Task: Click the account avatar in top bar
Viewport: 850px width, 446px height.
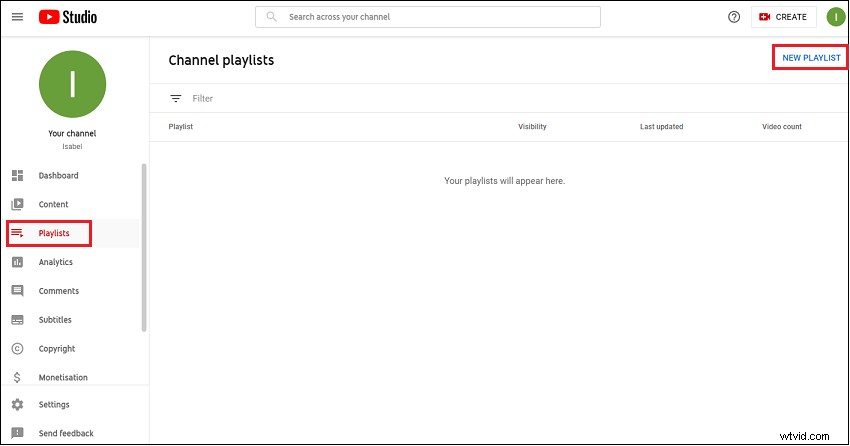Action: 835,17
